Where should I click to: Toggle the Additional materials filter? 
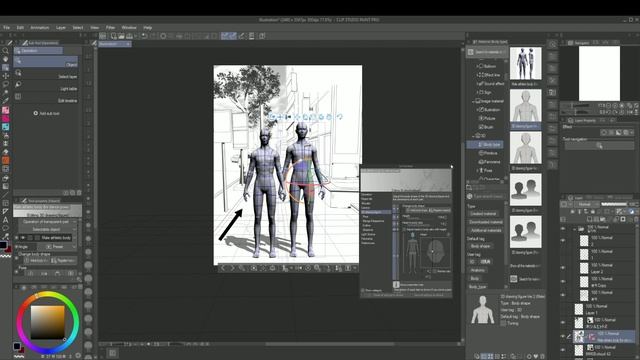coord(485,231)
